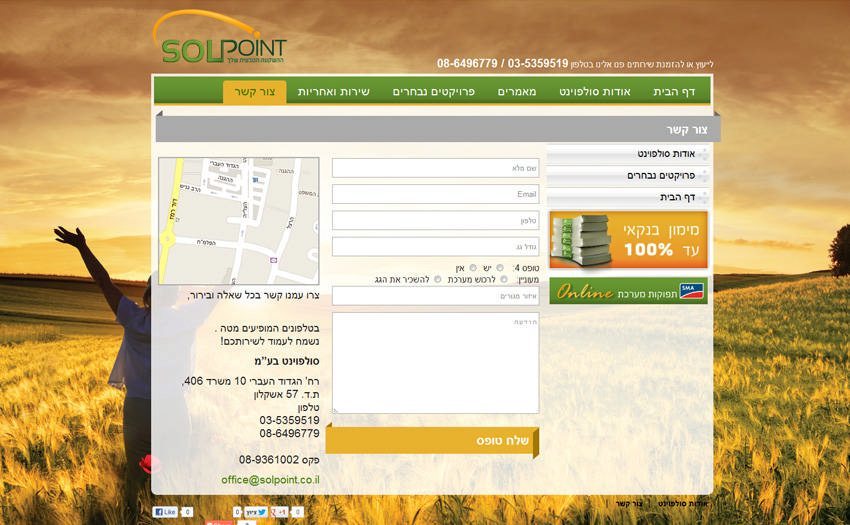Screen dimensions: 850x525
Task: Choose 'לרכוש מערכת' radio option
Action: [x=503, y=280]
